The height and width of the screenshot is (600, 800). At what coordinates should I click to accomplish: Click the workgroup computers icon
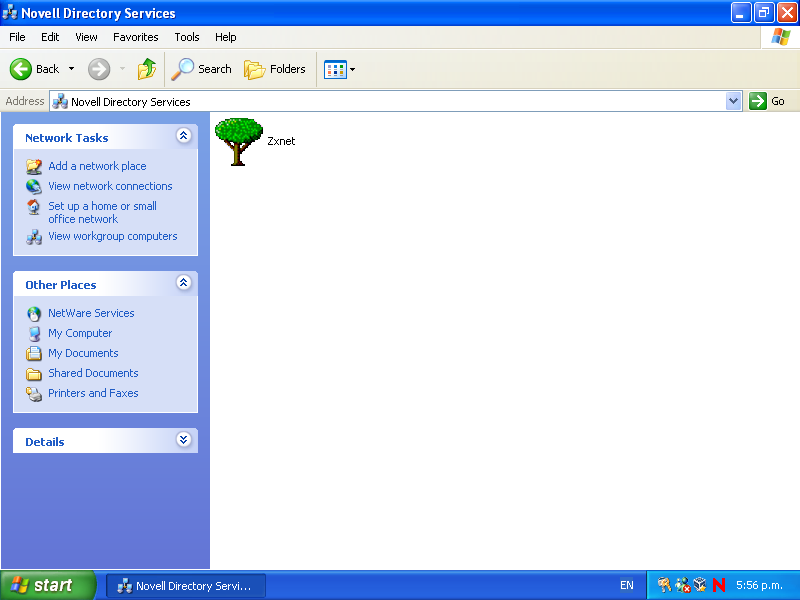click(34, 237)
